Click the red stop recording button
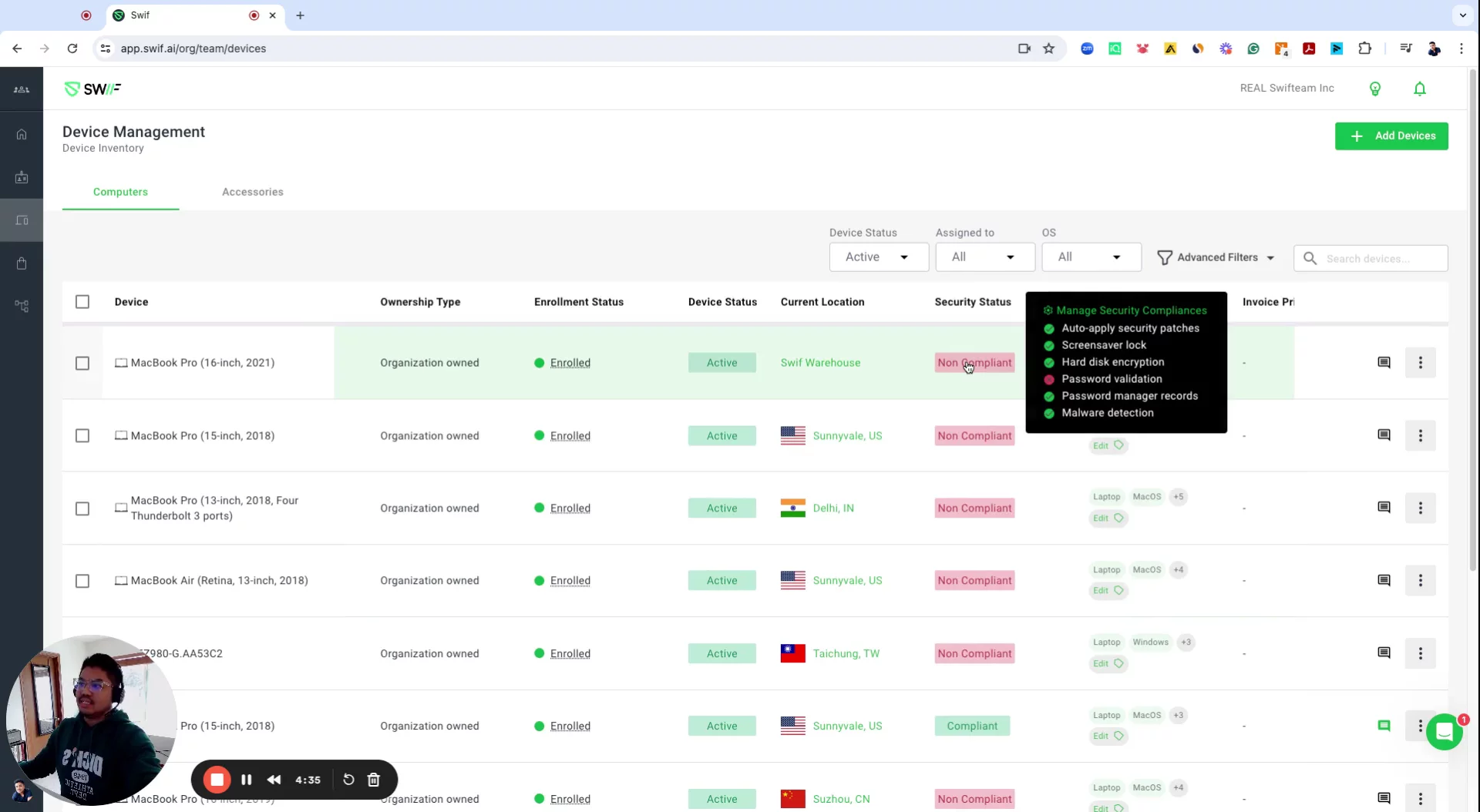Viewport: 1480px width, 812px height. click(217, 780)
